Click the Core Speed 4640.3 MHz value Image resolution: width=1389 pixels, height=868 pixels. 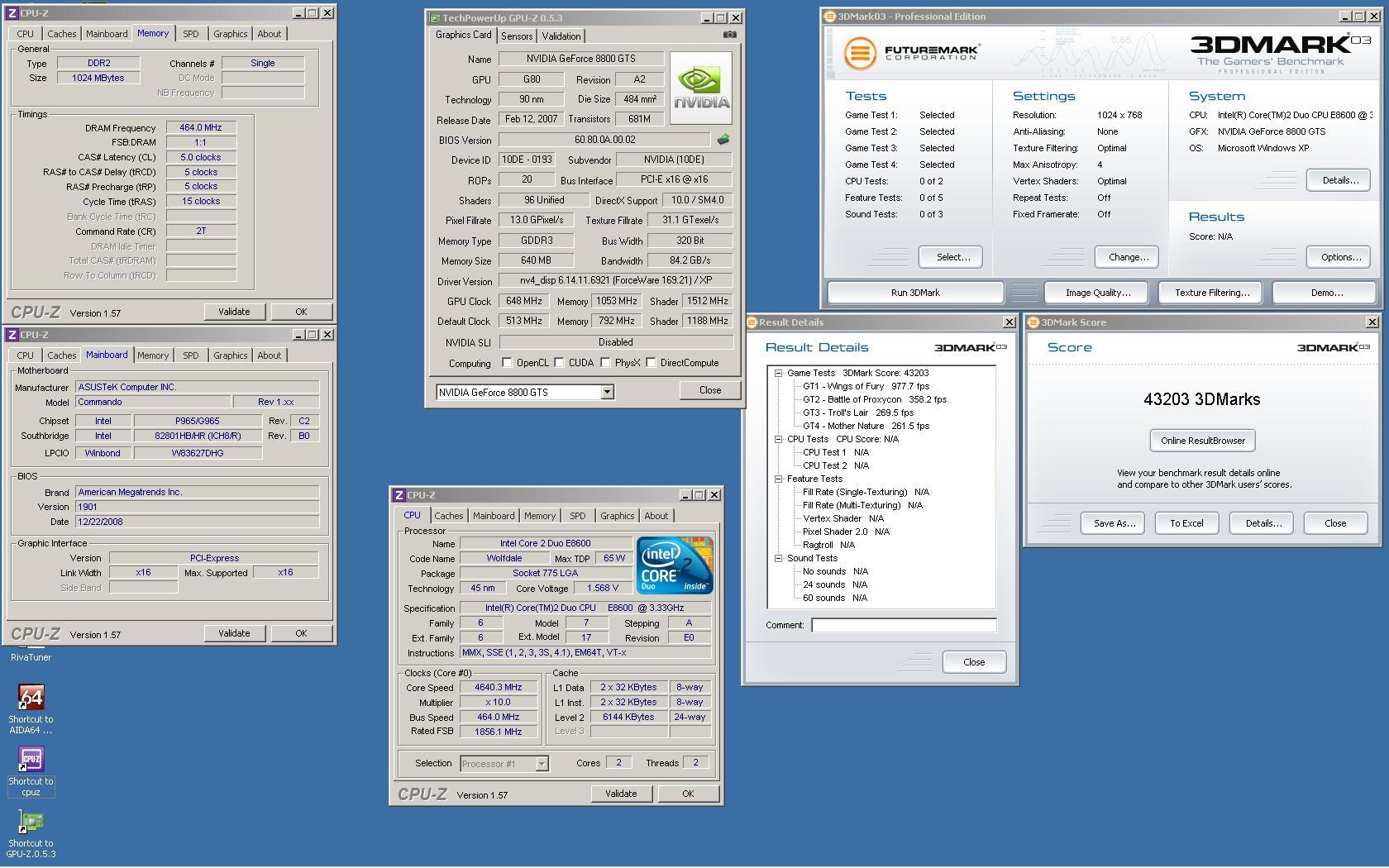499,688
